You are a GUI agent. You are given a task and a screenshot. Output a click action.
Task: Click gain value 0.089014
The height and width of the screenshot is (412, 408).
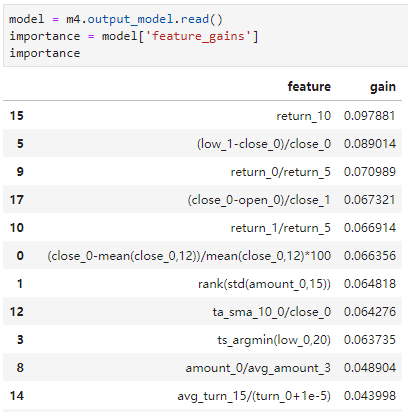(370, 144)
